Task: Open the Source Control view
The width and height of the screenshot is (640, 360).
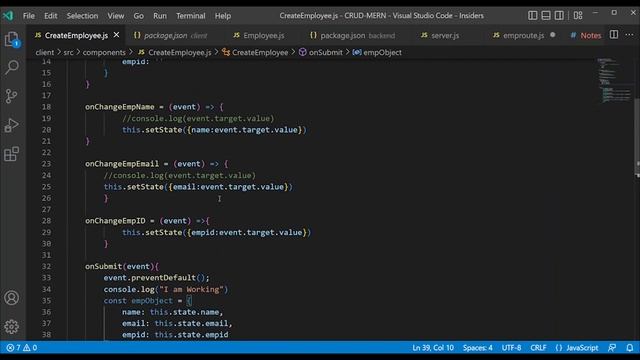Action: coord(12,96)
